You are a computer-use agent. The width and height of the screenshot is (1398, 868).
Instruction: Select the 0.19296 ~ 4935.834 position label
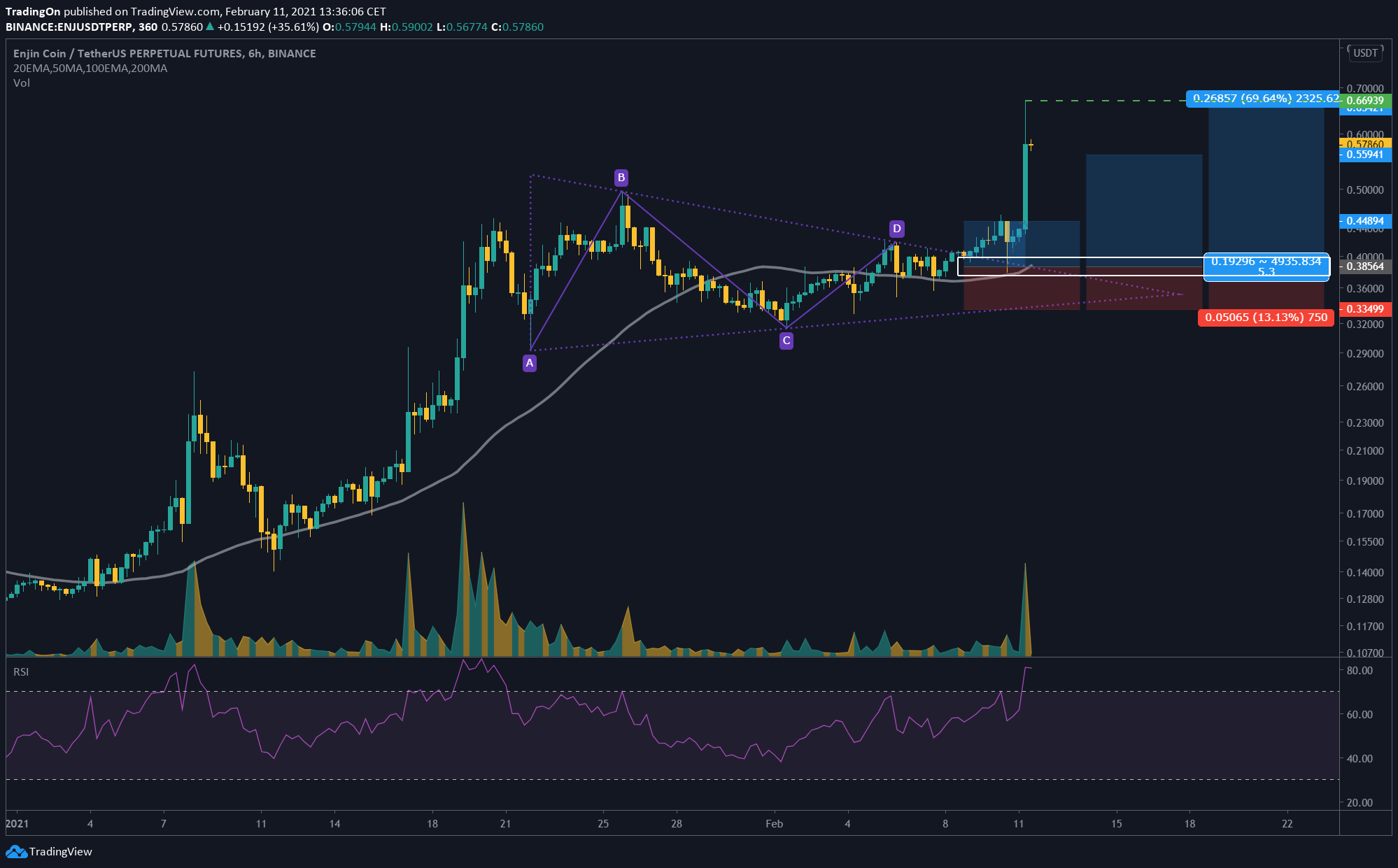point(1266,266)
